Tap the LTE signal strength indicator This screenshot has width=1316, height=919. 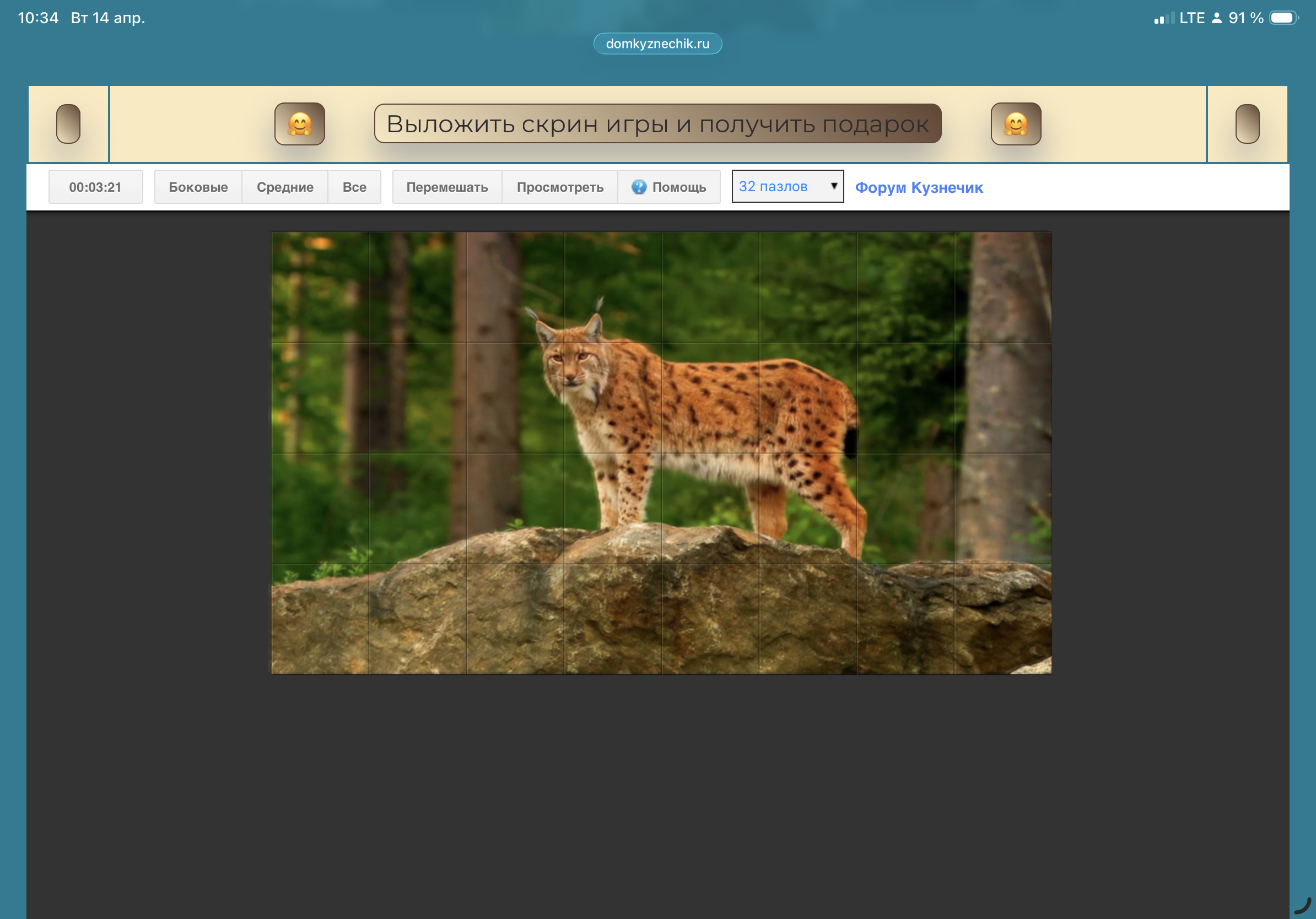[x=1163, y=18]
